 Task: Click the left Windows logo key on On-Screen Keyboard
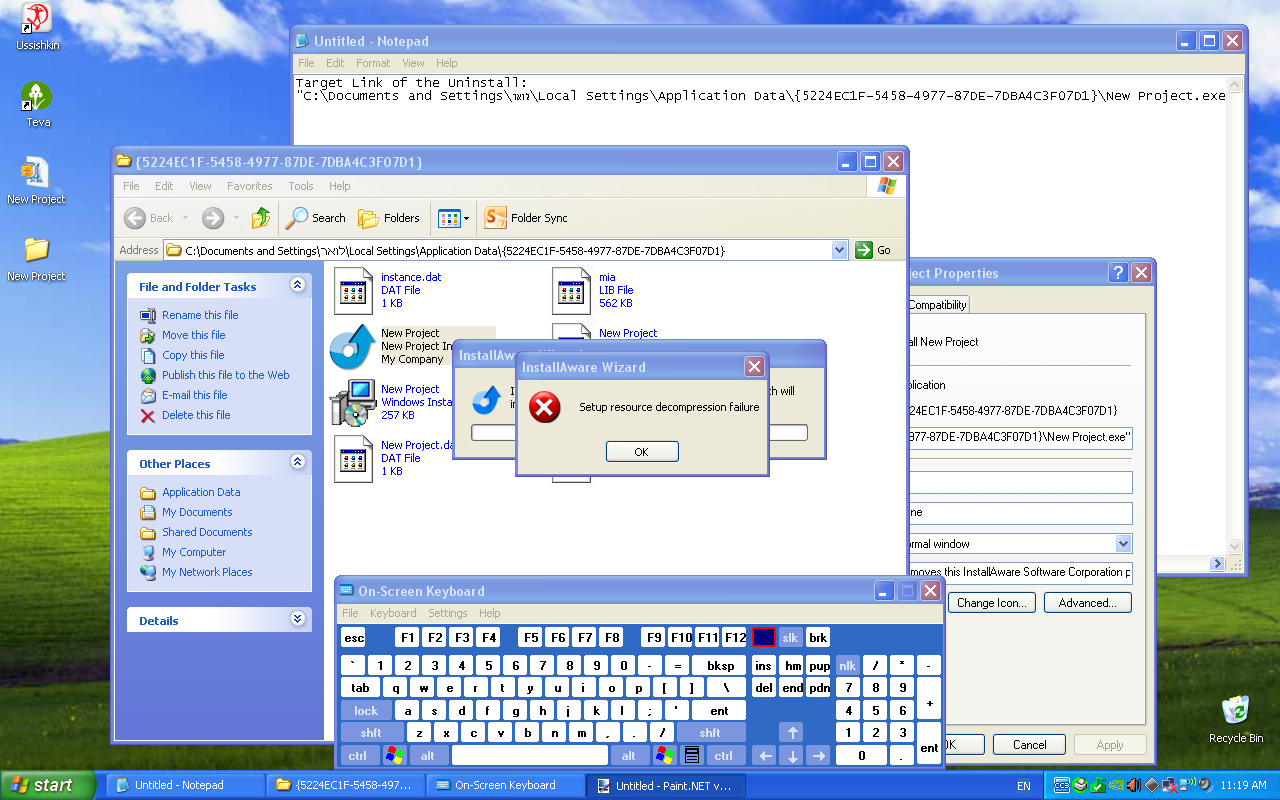tap(395, 755)
